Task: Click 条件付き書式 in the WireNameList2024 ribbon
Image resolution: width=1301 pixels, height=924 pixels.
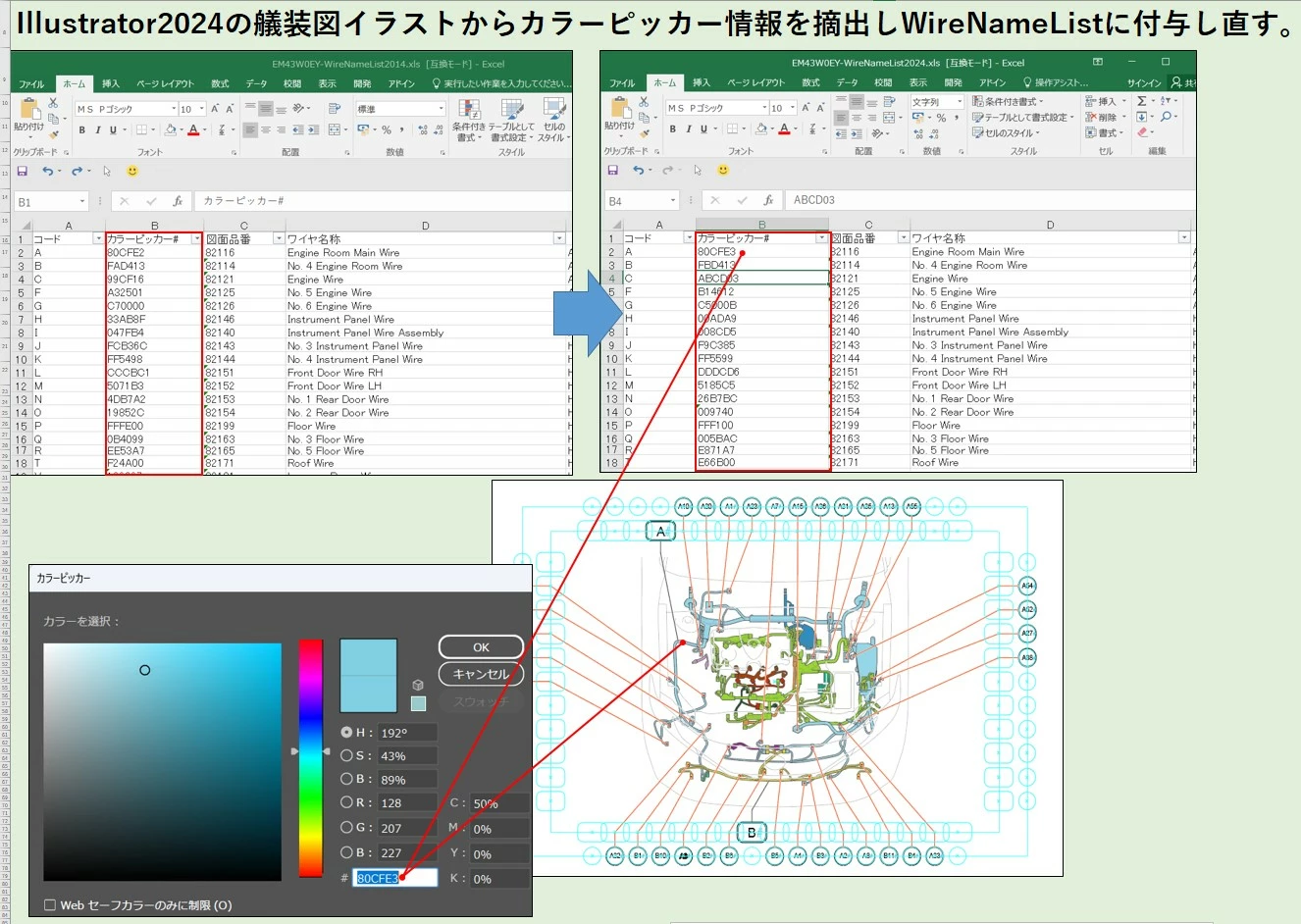Action: coord(1008,101)
